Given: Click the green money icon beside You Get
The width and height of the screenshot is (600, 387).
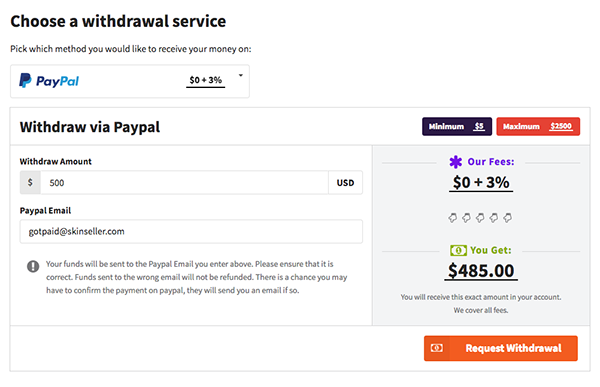Looking at the screenshot, I should (458, 250).
